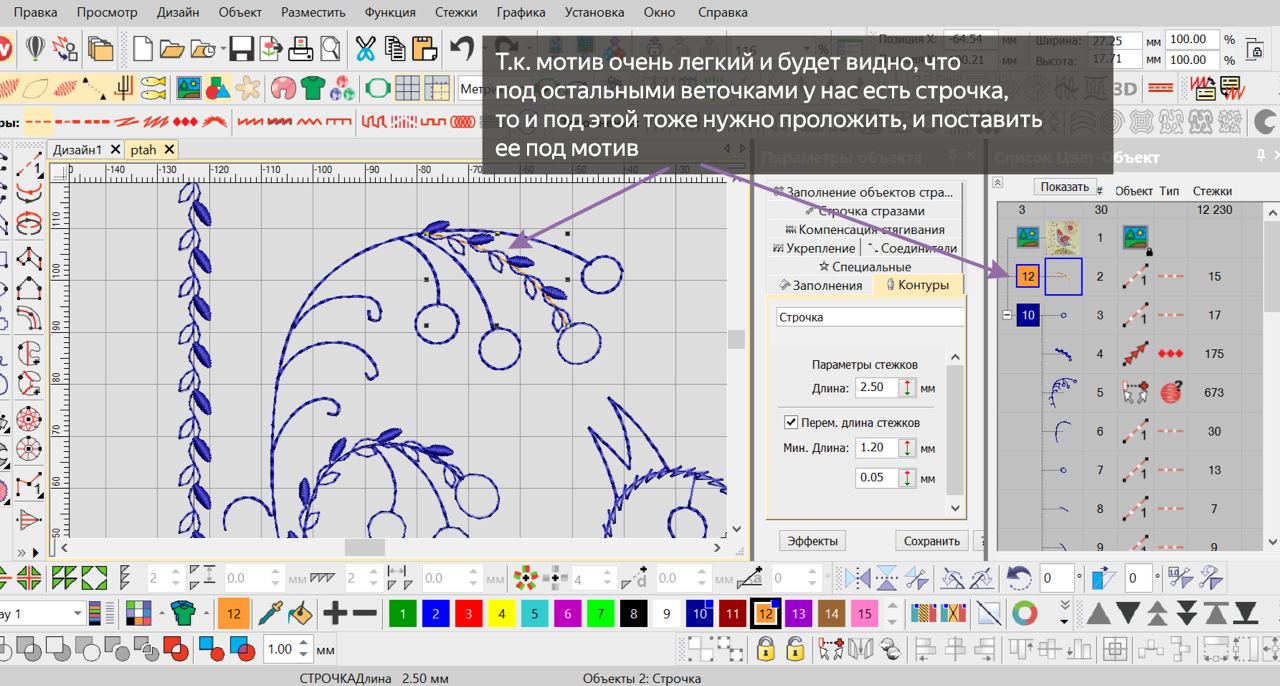The image size is (1280, 686).
Task: Click the green embroidery hoop icon
Action: (378, 88)
